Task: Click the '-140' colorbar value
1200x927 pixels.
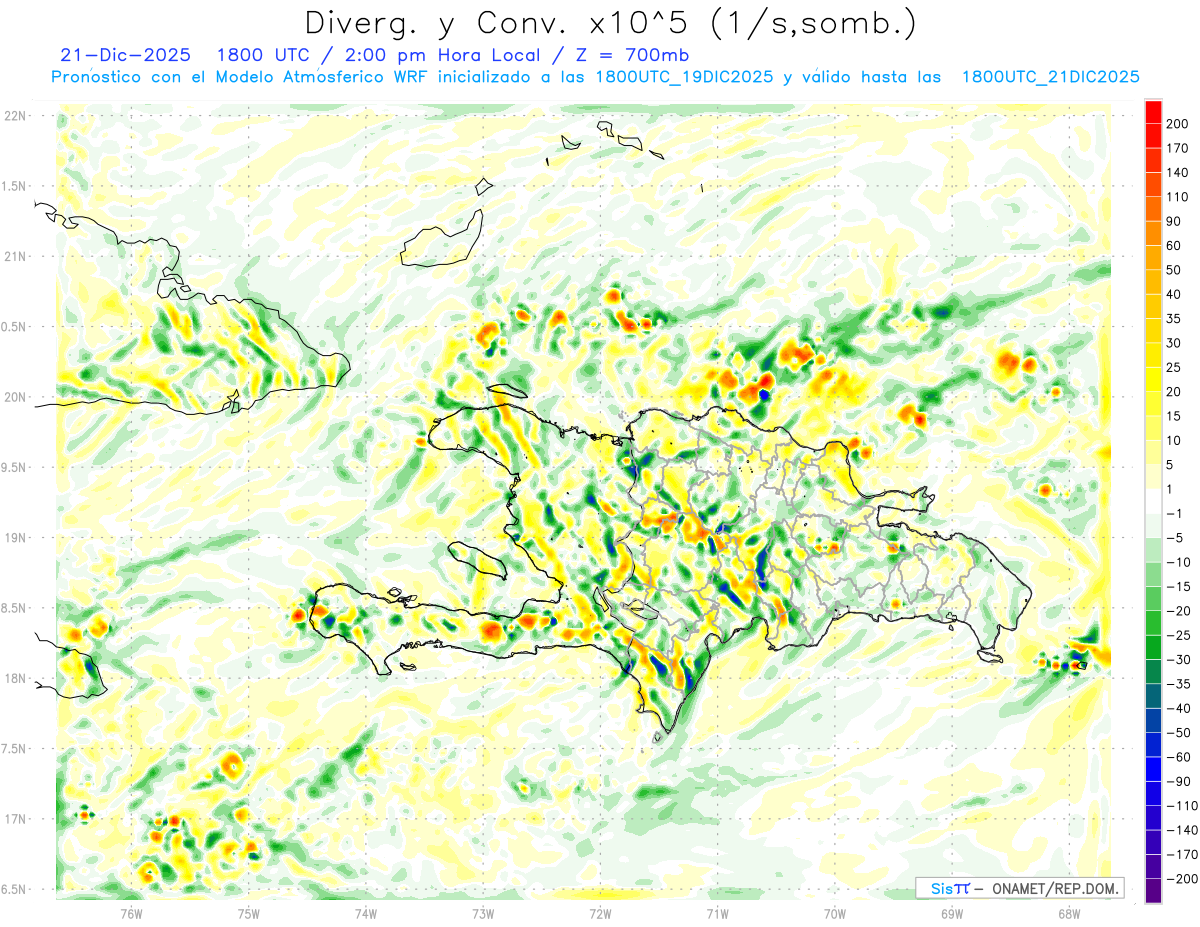Action: point(1182,830)
